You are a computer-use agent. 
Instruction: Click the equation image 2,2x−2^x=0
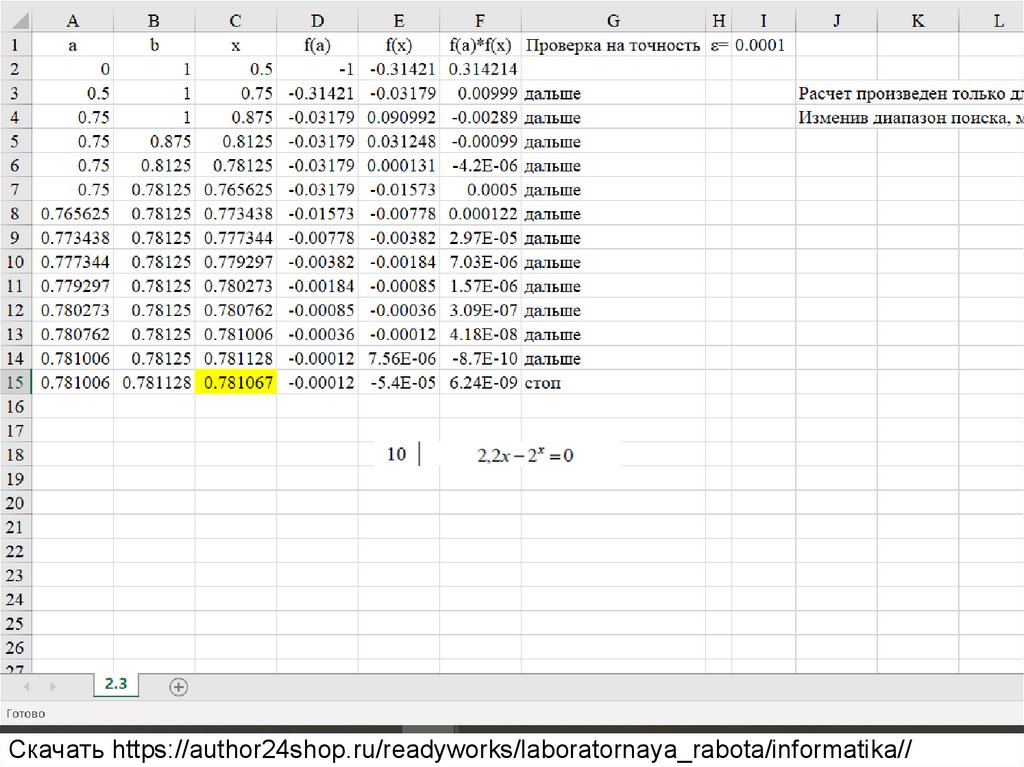click(525, 455)
